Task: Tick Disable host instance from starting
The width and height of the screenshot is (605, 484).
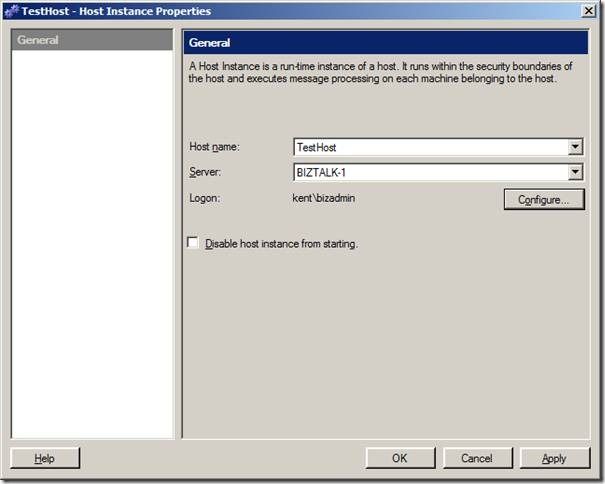Action: point(193,243)
